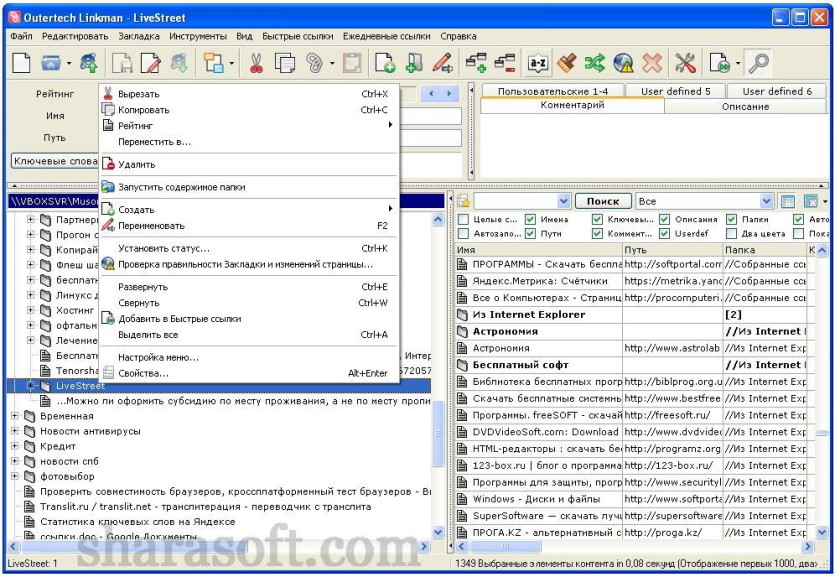Viewport: 835px width, 577px height.
Task: Enable the Два цвета checkbox
Action: (732, 234)
